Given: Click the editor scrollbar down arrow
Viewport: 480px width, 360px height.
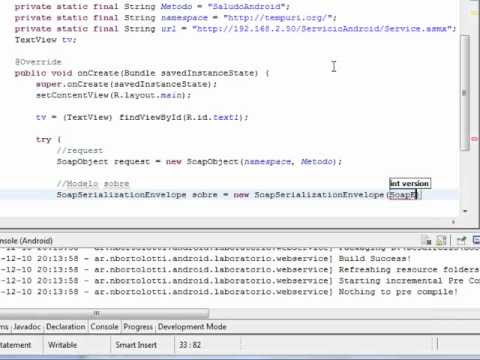Looking at the screenshot, I should (465, 211).
